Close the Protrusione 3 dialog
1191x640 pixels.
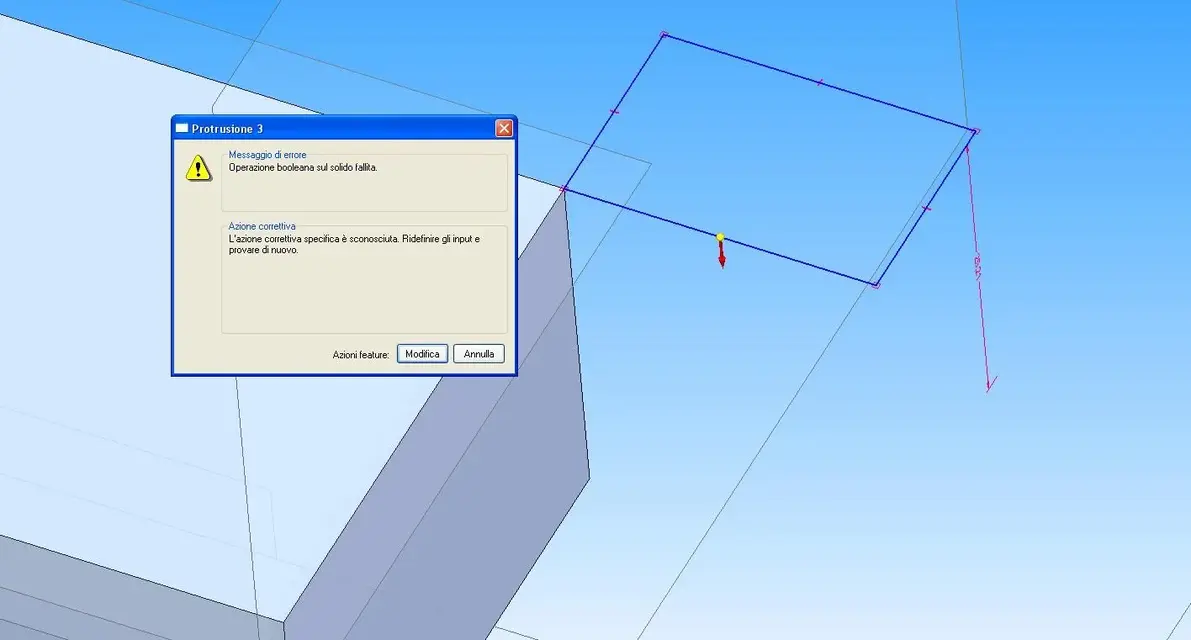pyautogui.click(x=504, y=128)
